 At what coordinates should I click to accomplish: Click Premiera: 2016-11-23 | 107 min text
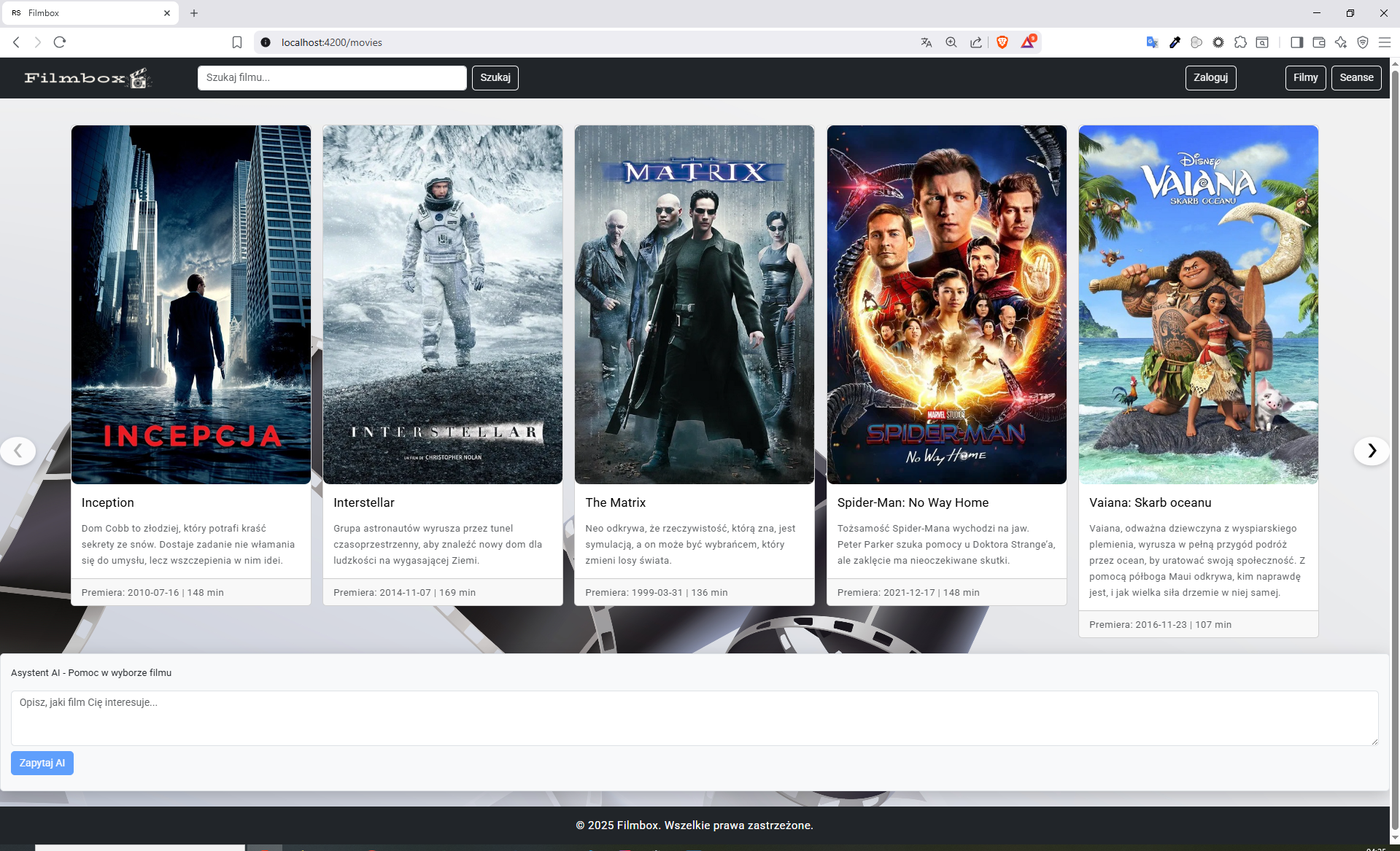(1160, 624)
